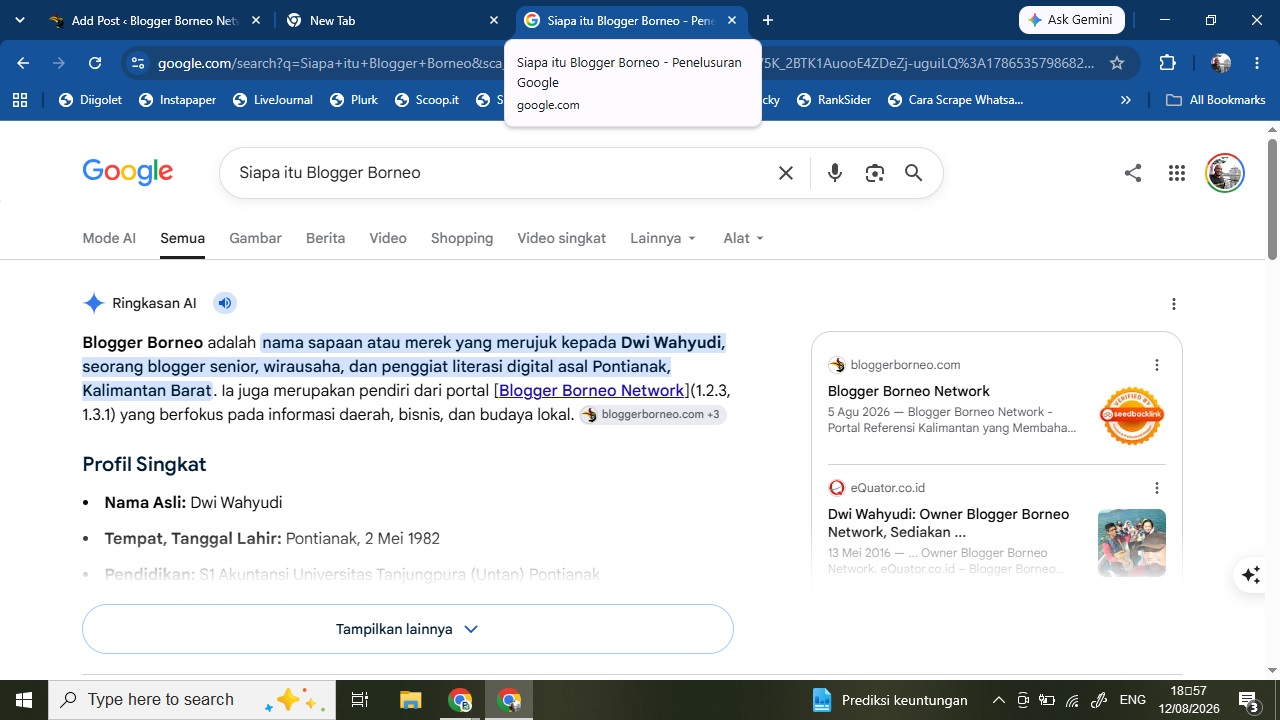This screenshot has height=720, width=1280.
Task: Click the page vertical scrollbar
Action: pyautogui.click(x=1272, y=200)
